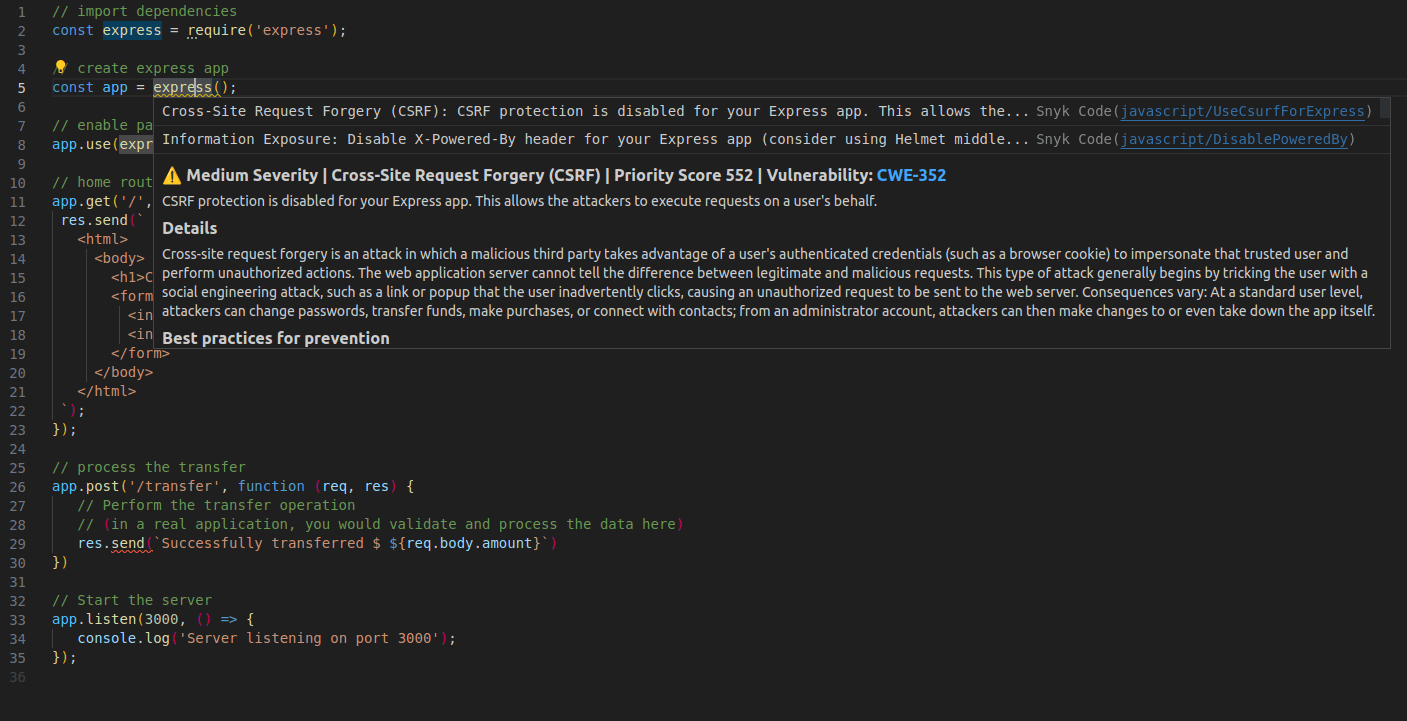Click the warning triangle icon before Medium Severity
Screen dimensions: 1407x721
tap(172, 176)
